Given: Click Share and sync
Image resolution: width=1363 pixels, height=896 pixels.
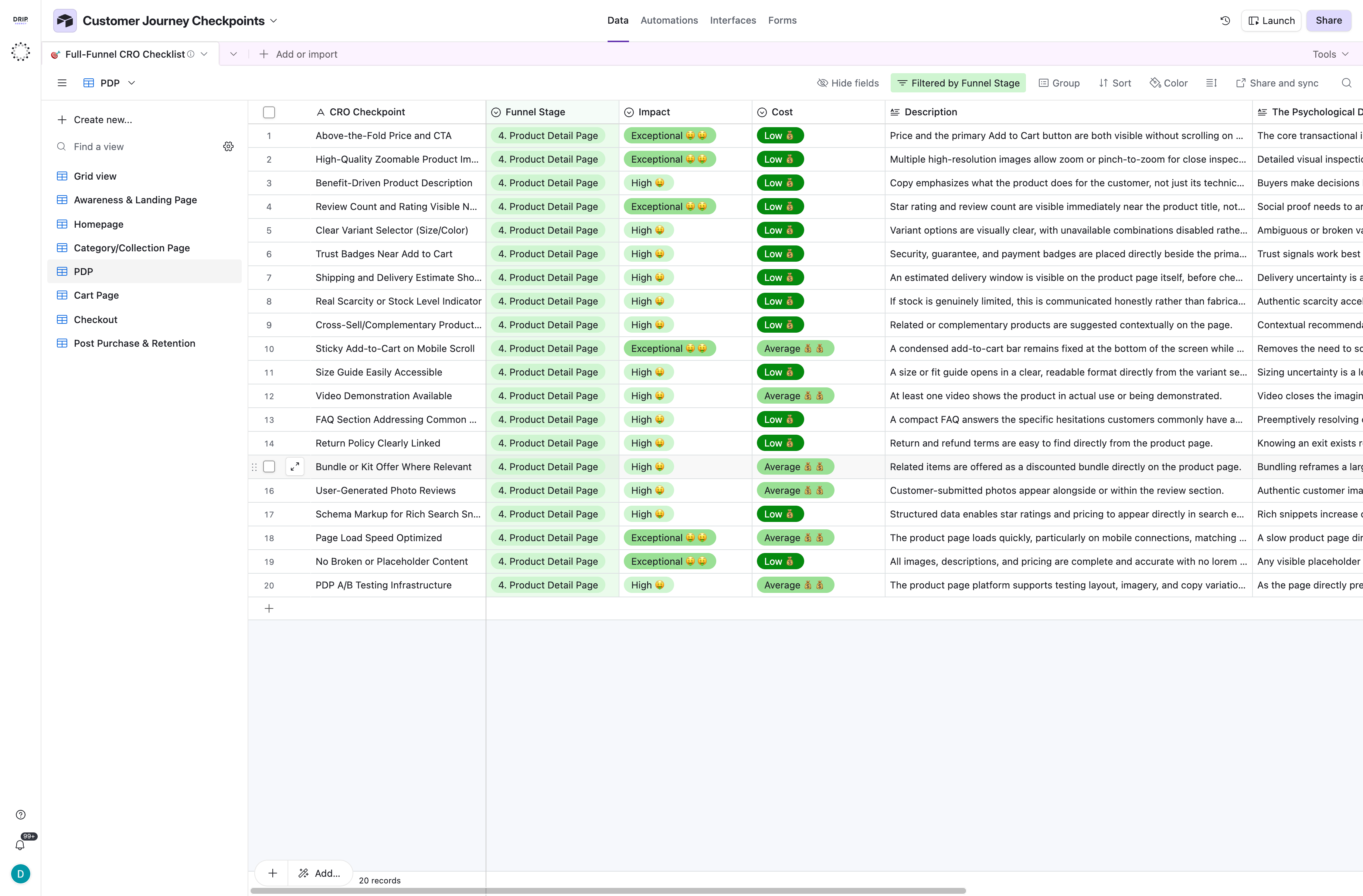Looking at the screenshot, I should pos(1277,83).
